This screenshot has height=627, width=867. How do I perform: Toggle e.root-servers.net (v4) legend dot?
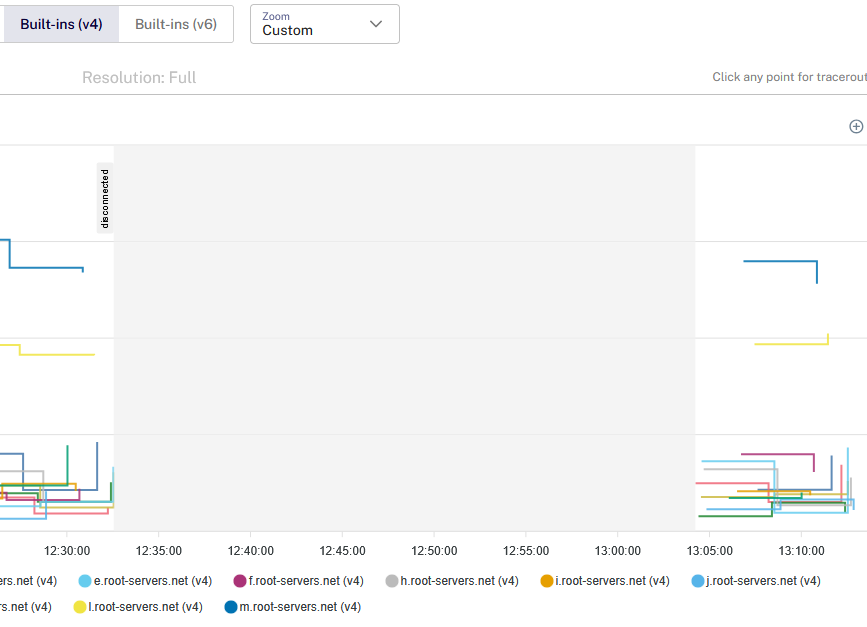[85, 581]
